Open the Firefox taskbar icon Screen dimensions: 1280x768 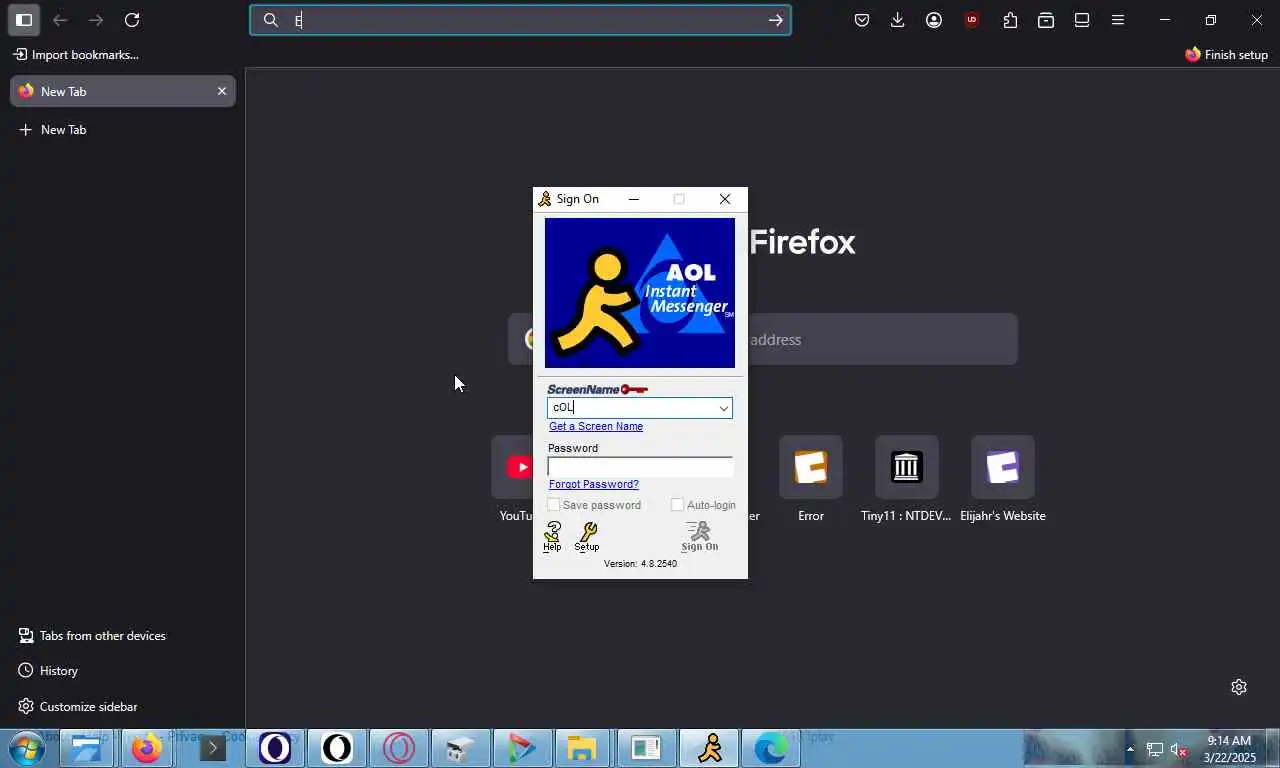pyautogui.click(x=148, y=748)
